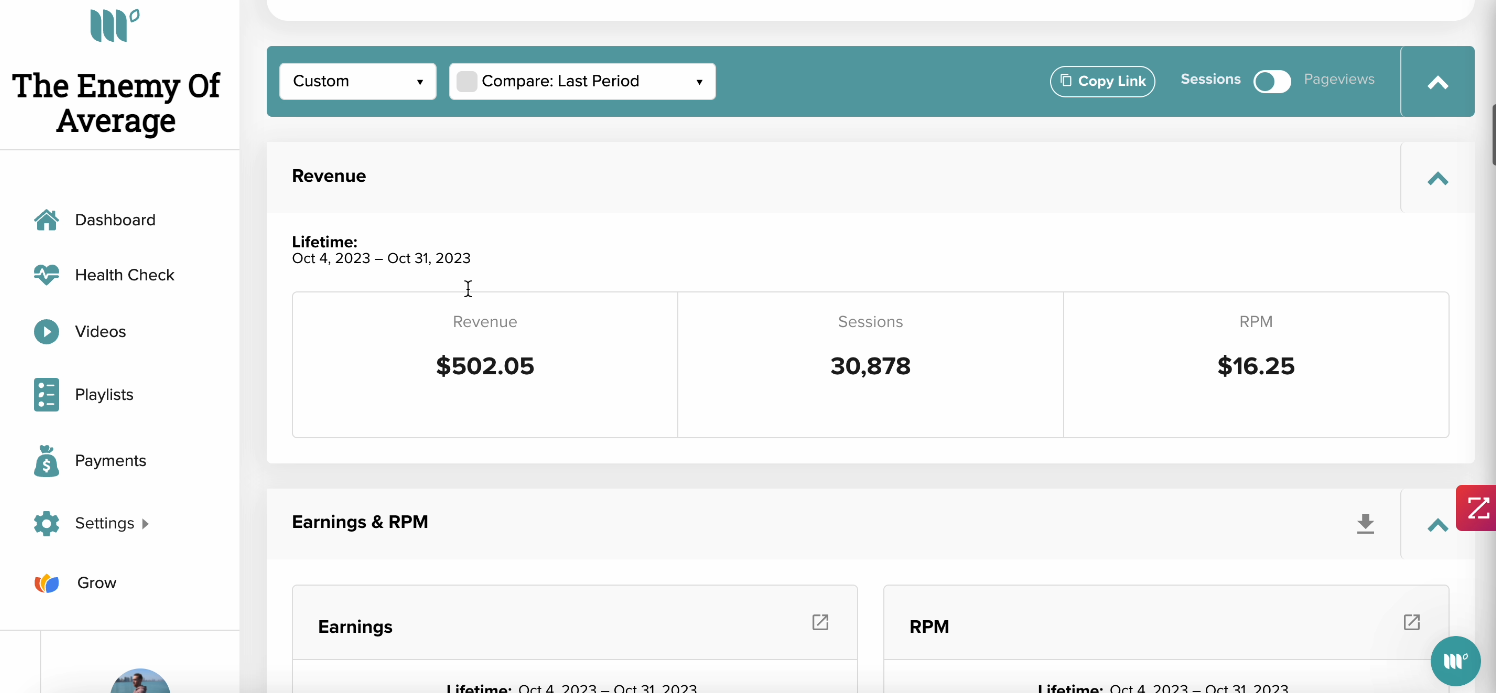Click the Videos play icon
This screenshot has width=1496, height=693.
[46, 332]
